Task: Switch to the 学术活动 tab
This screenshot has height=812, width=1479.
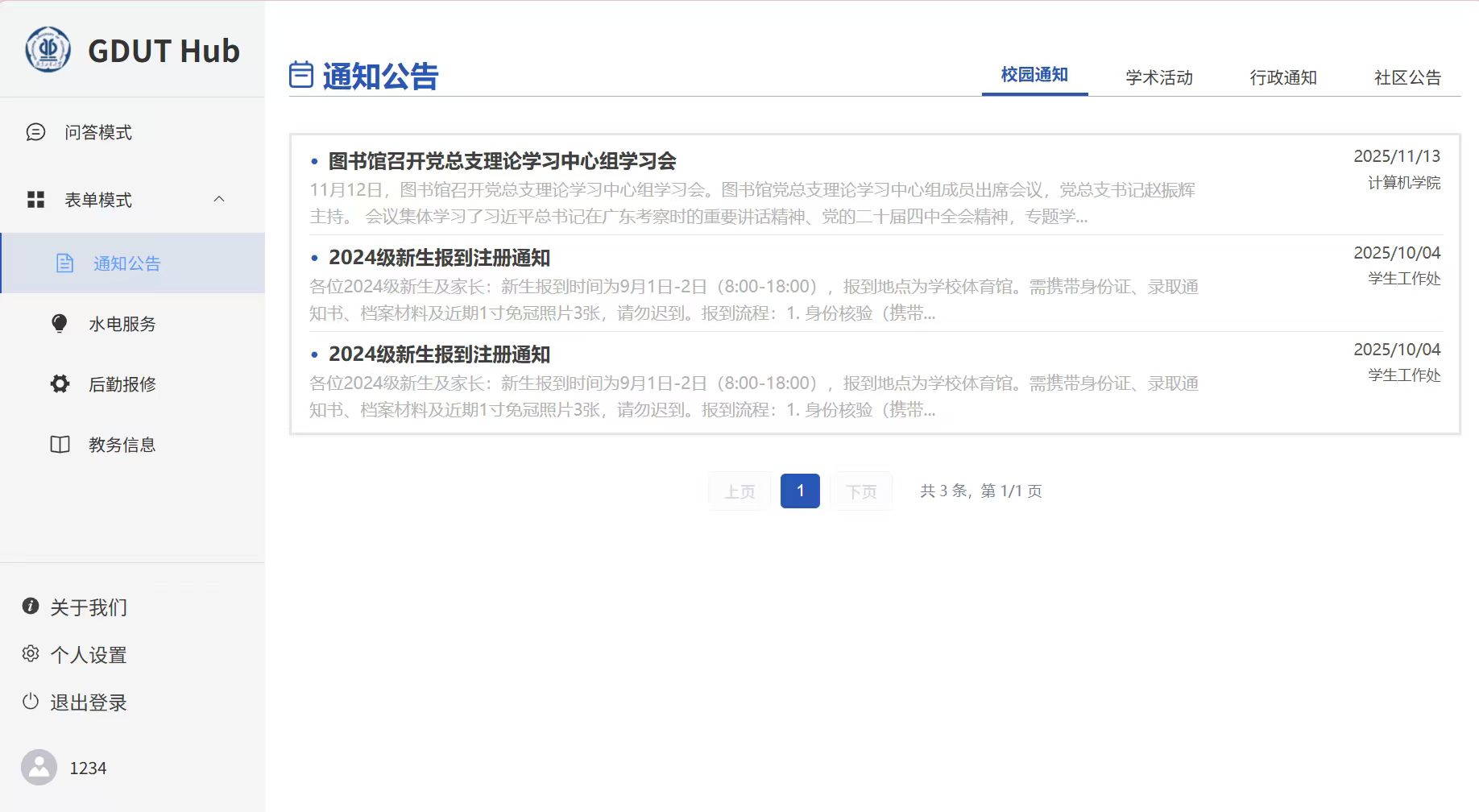Action: pyautogui.click(x=1158, y=77)
